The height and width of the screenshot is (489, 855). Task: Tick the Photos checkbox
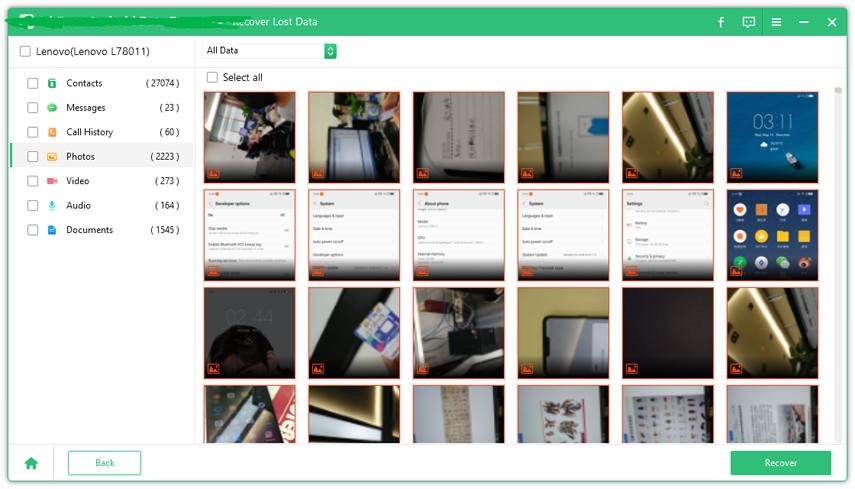click(x=33, y=156)
